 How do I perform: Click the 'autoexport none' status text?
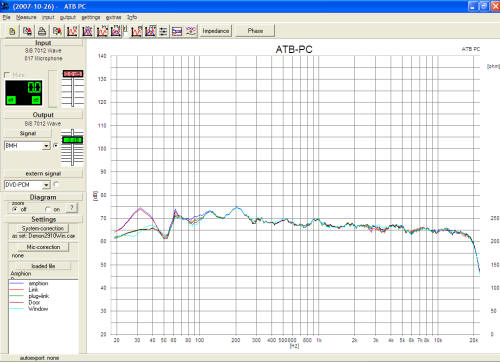(x=39, y=358)
